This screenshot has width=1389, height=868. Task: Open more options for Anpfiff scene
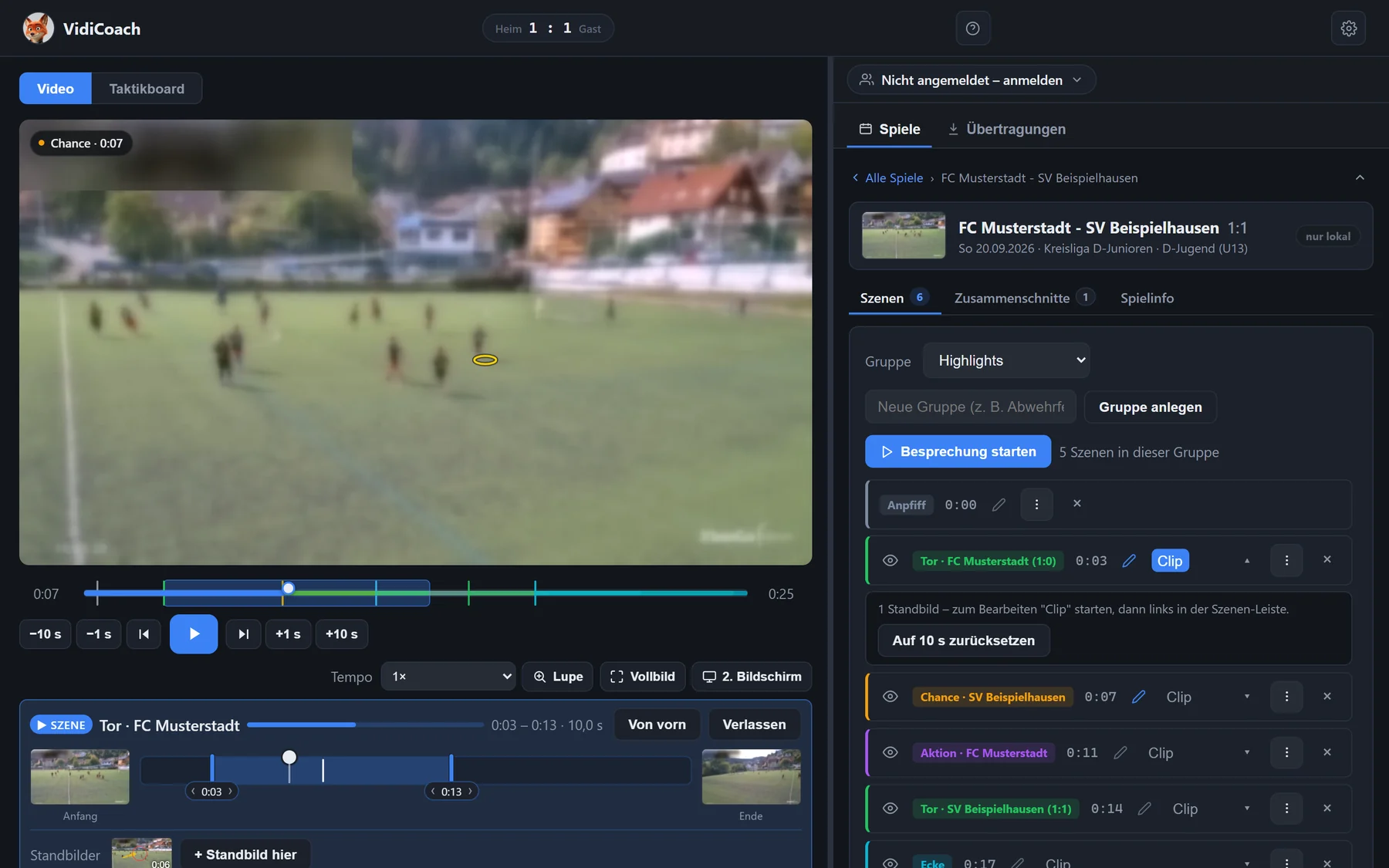click(1036, 505)
